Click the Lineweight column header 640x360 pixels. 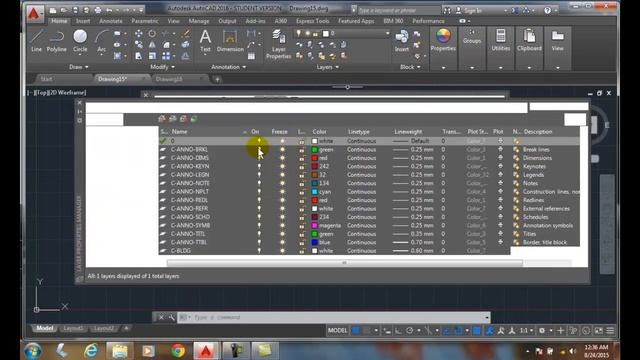point(408,132)
